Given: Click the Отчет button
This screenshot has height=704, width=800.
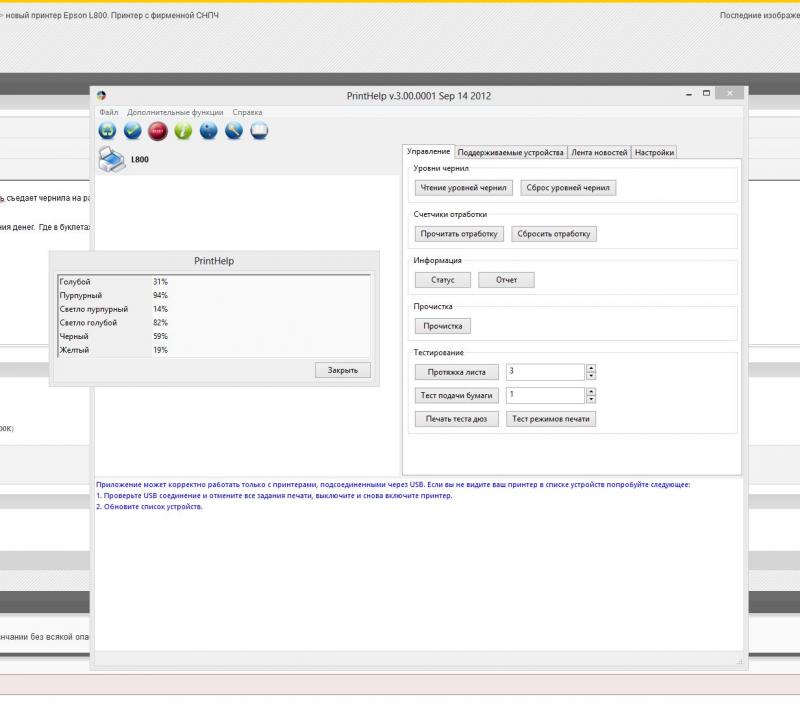Looking at the screenshot, I should tap(507, 280).
